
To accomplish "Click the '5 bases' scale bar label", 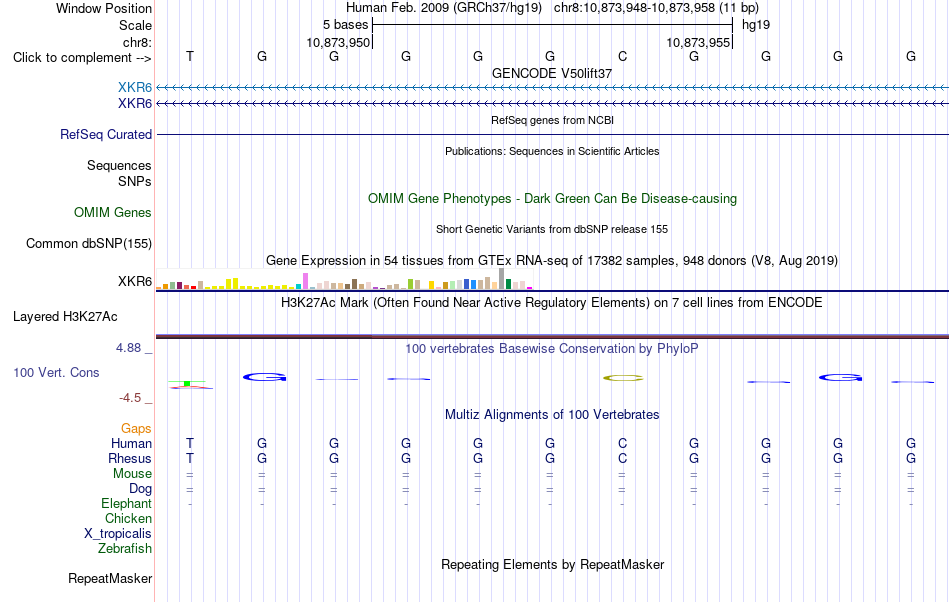I will tap(345, 25).
